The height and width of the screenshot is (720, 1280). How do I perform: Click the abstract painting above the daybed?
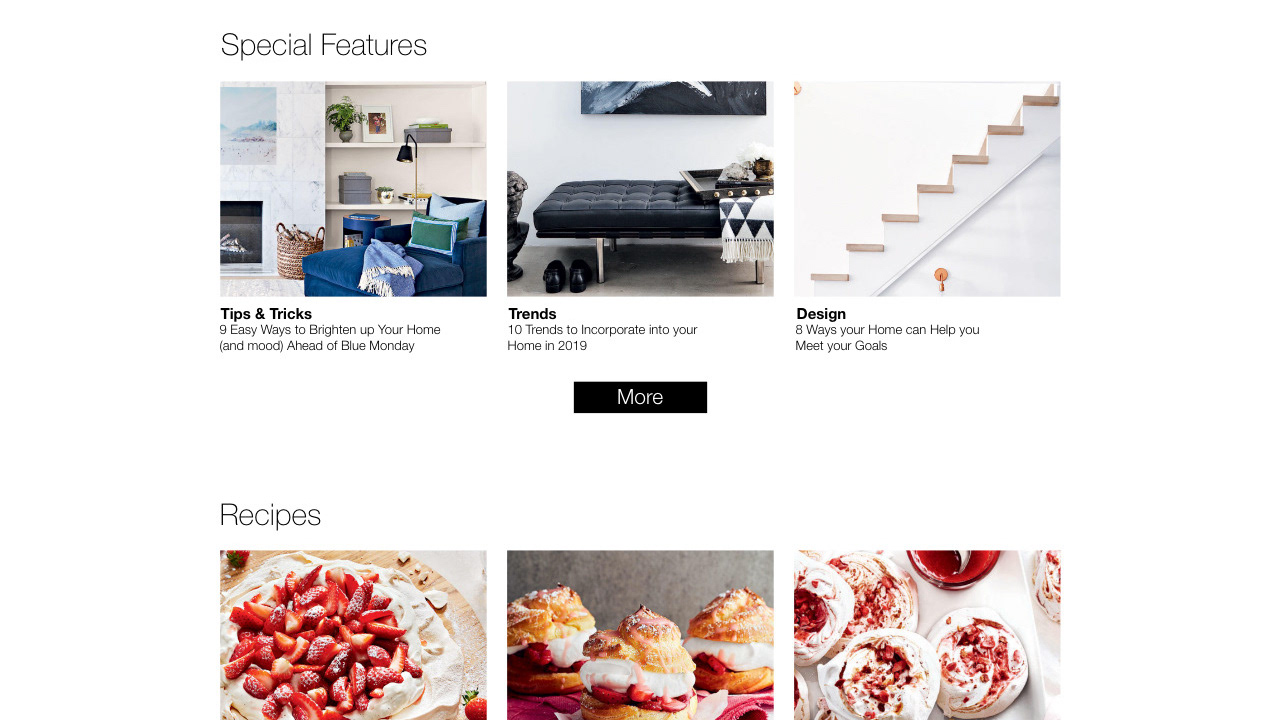tap(673, 98)
